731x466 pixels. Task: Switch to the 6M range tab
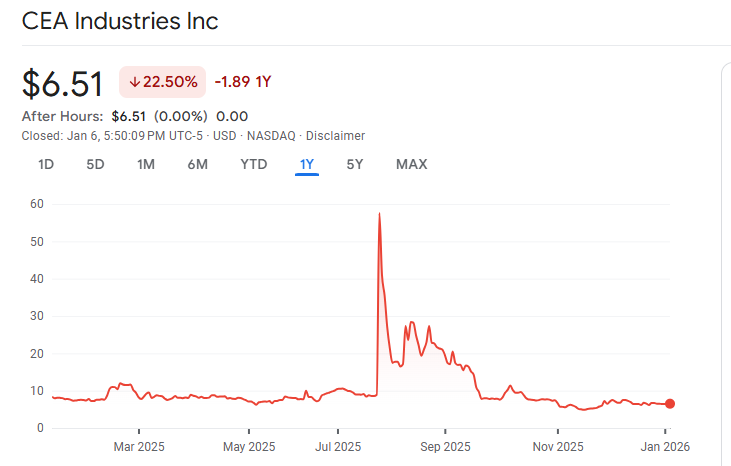tap(197, 164)
